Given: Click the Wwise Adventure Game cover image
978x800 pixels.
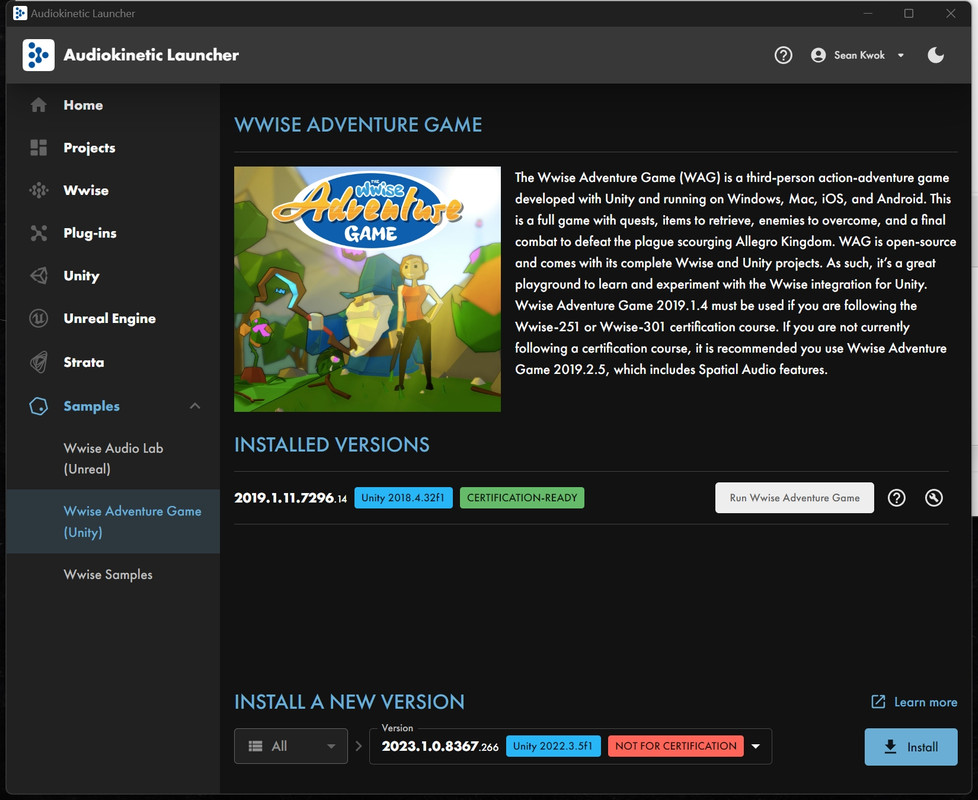Looking at the screenshot, I should pos(367,289).
